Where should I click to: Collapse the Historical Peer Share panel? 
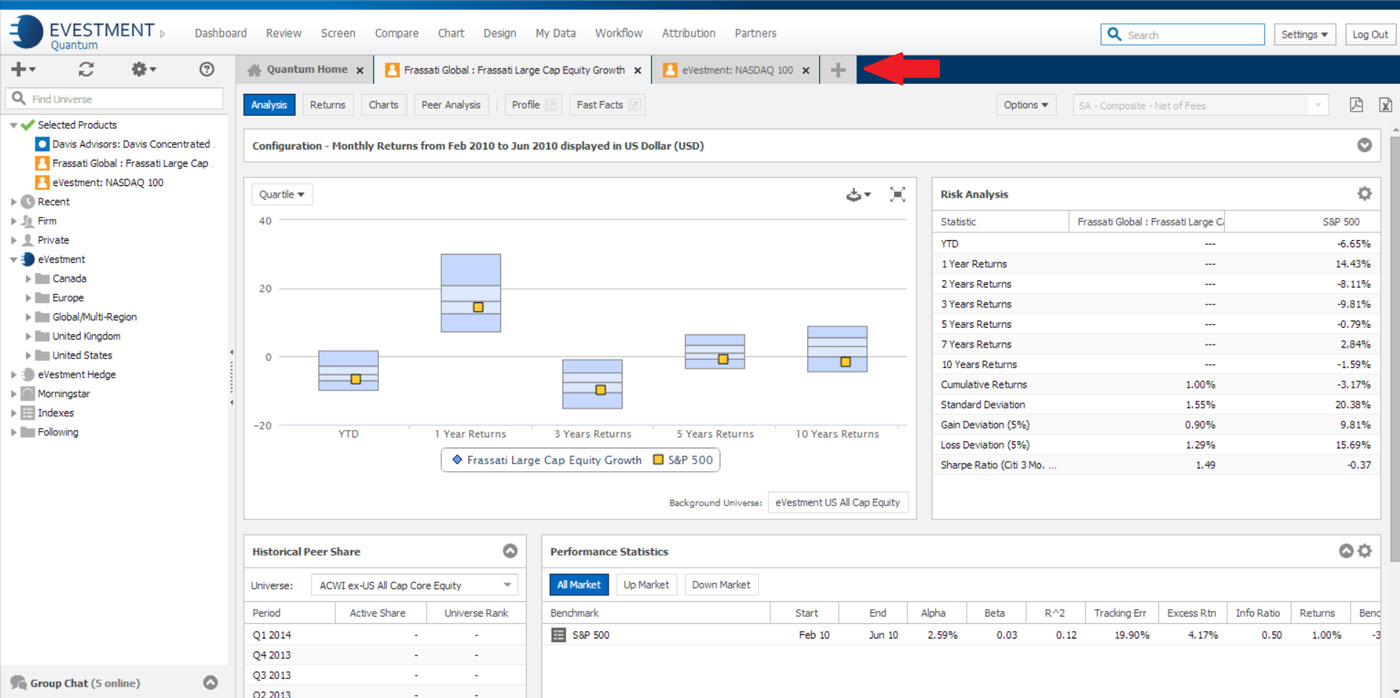click(x=510, y=551)
